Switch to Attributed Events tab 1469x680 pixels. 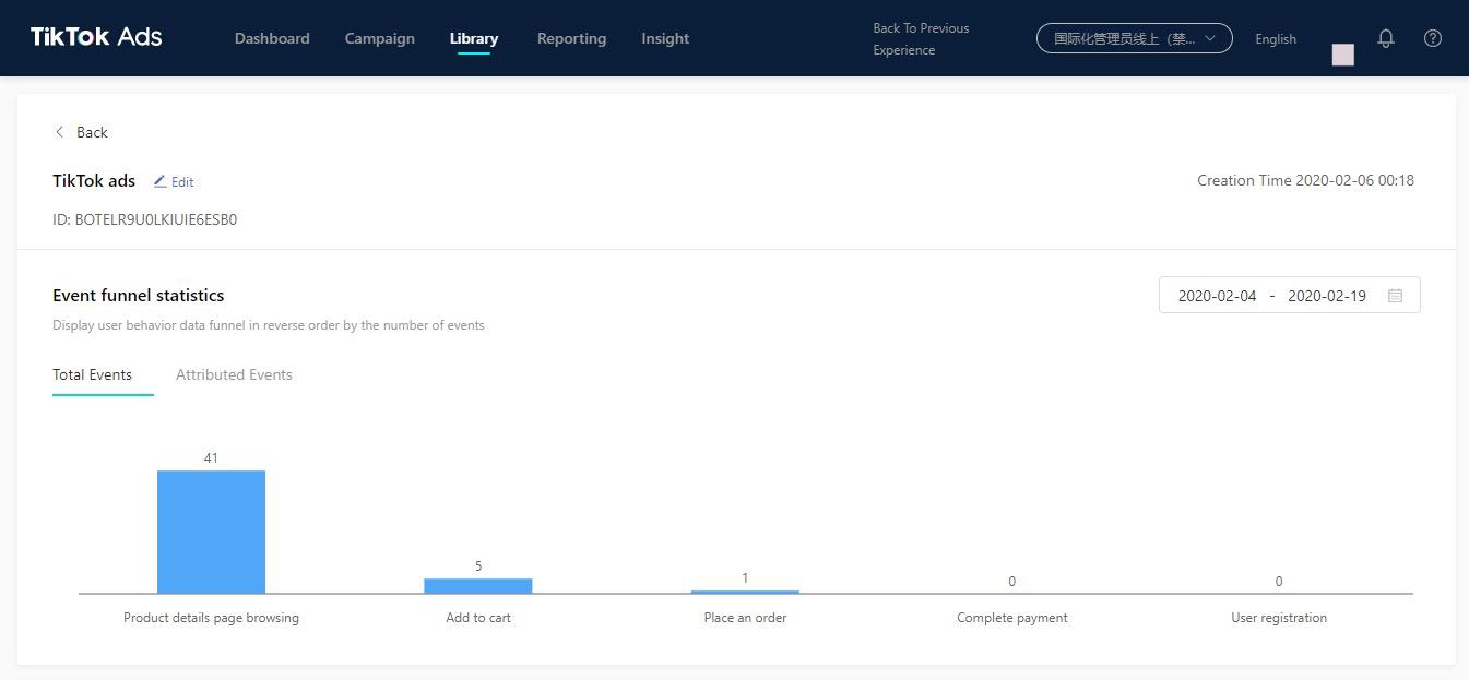pyautogui.click(x=234, y=375)
